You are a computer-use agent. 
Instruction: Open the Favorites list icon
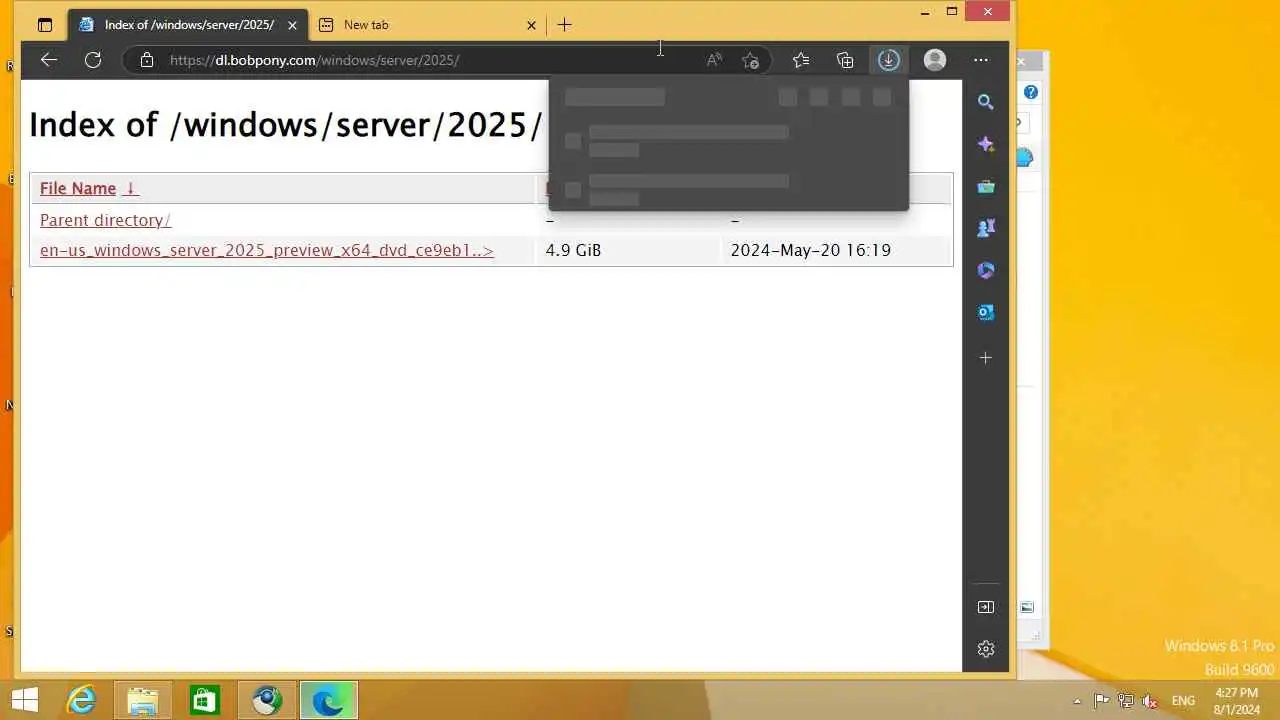point(801,60)
